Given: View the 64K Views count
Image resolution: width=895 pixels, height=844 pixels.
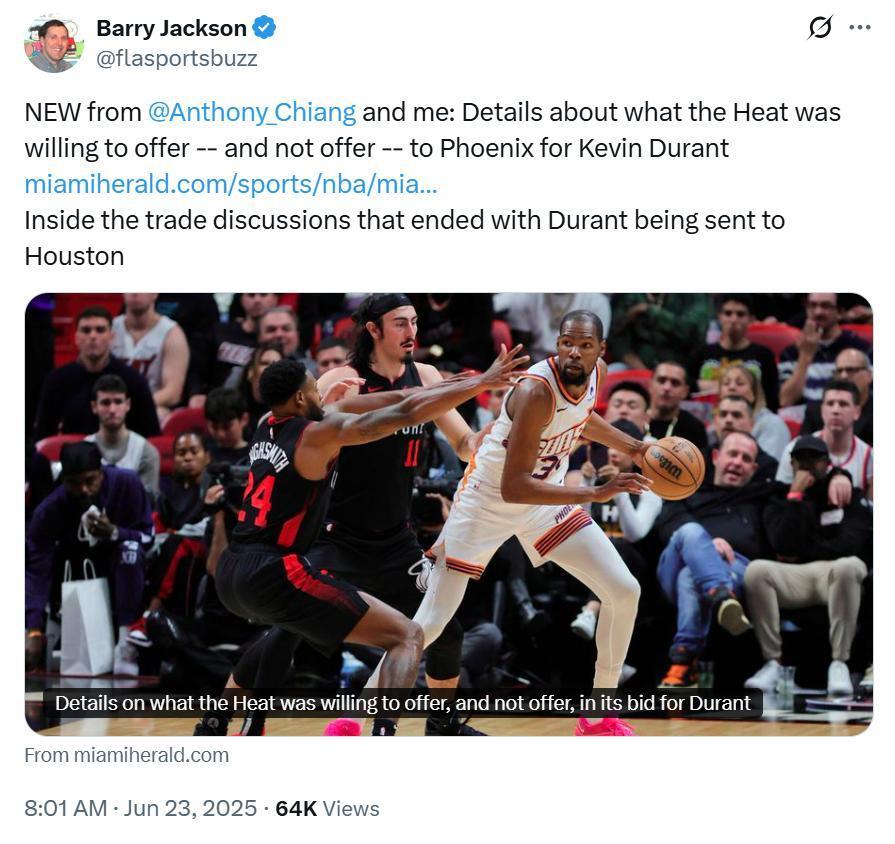Looking at the screenshot, I should coord(327,809).
